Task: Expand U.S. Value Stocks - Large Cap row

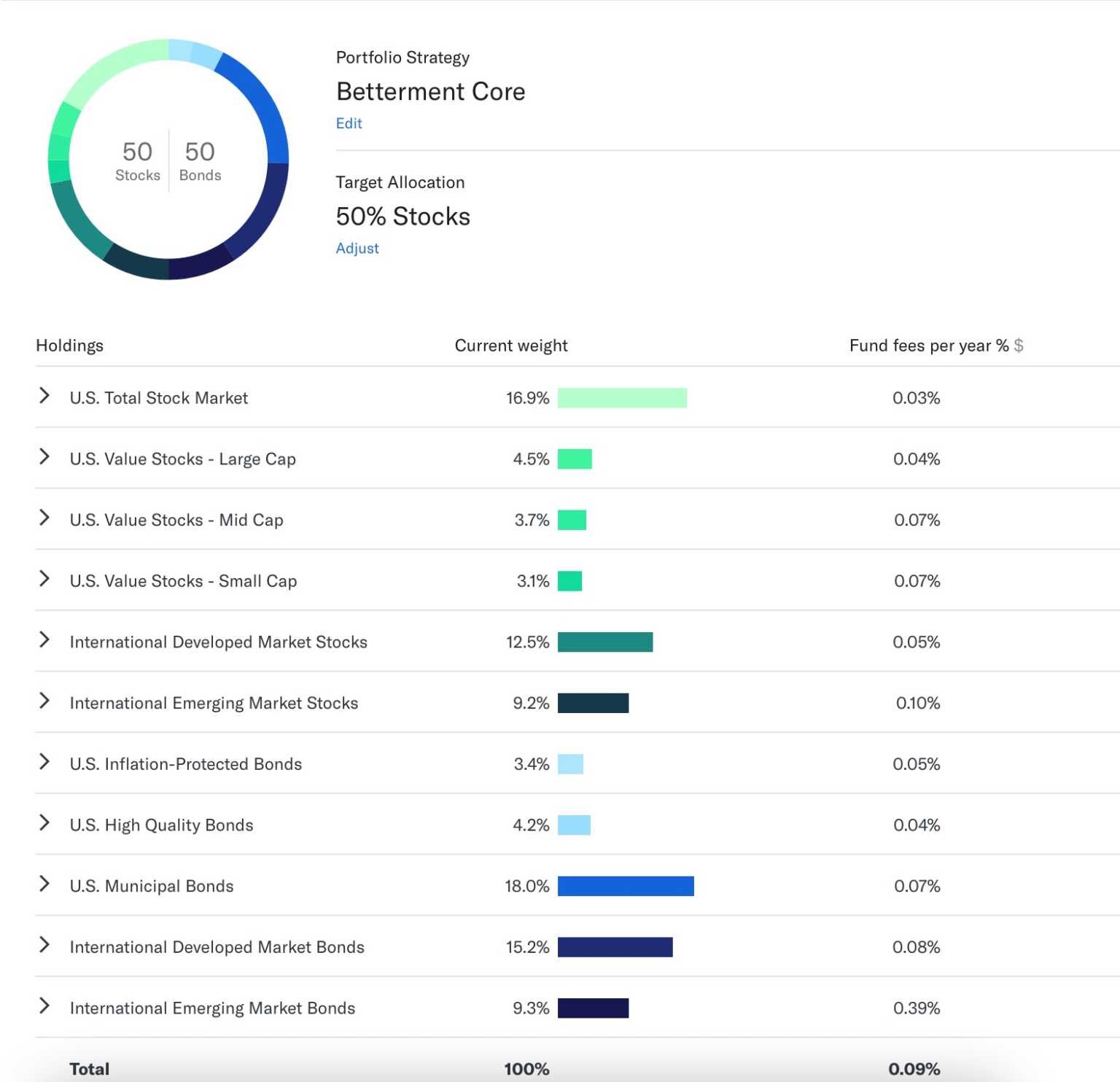Action: [x=44, y=457]
